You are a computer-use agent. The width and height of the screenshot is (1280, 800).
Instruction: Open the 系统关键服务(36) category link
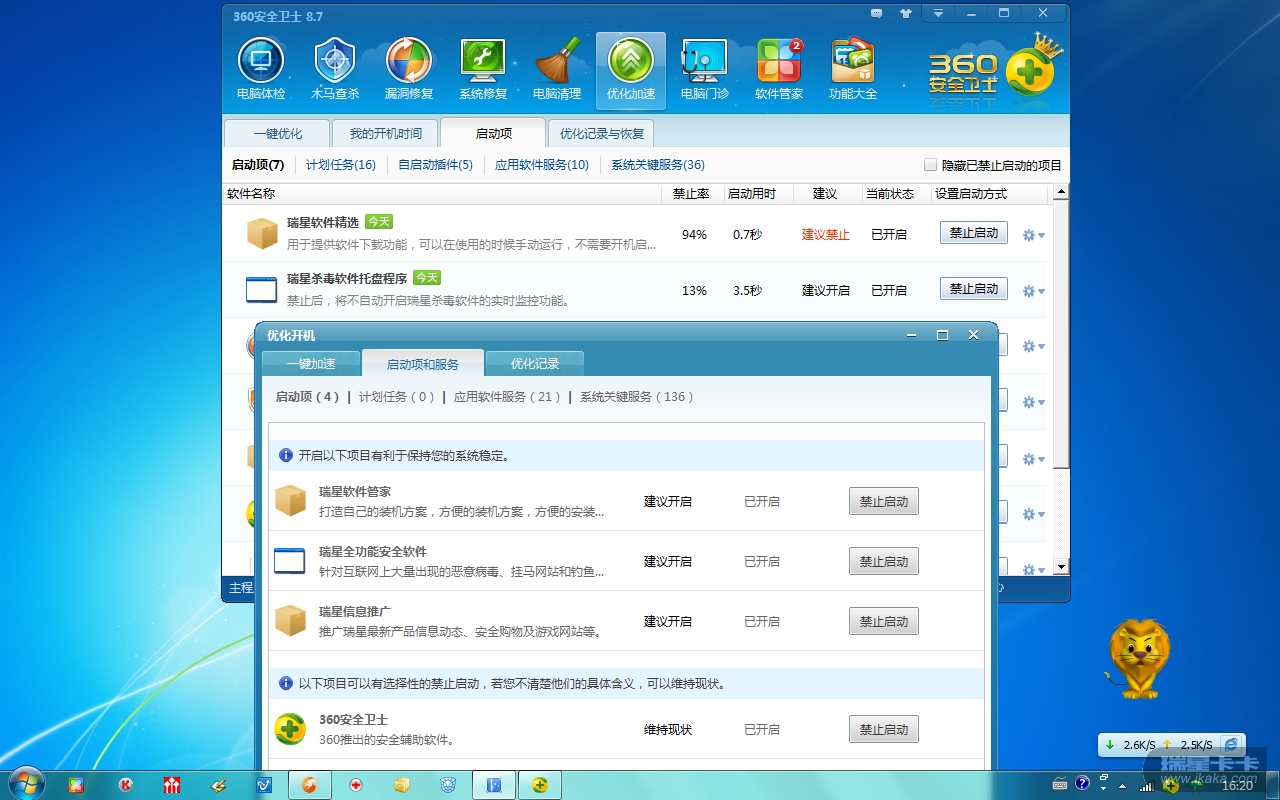pyautogui.click(x=657, y=165)
